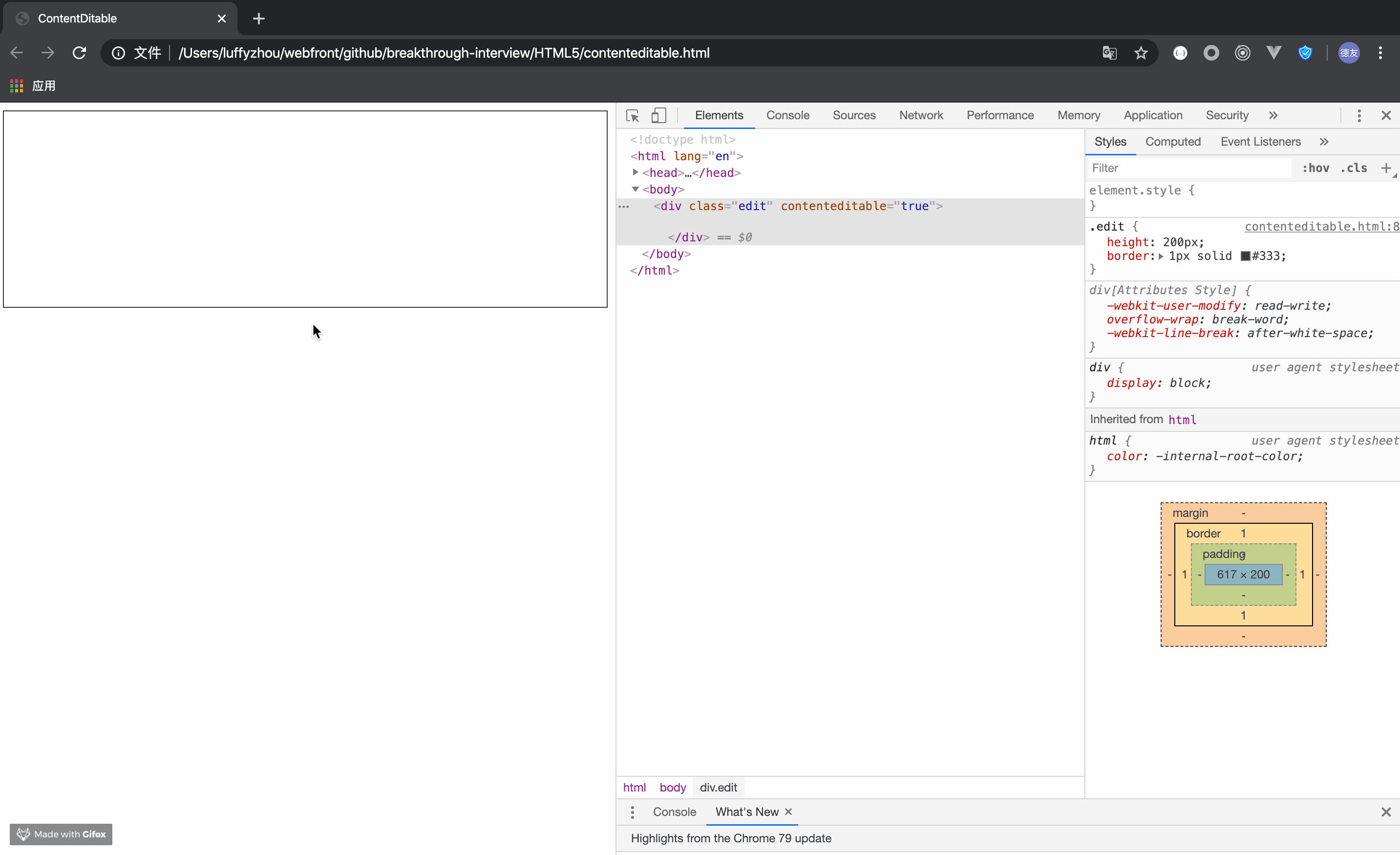
Task: Click the #333 border color swatch
Action: tap(1245, 256)
